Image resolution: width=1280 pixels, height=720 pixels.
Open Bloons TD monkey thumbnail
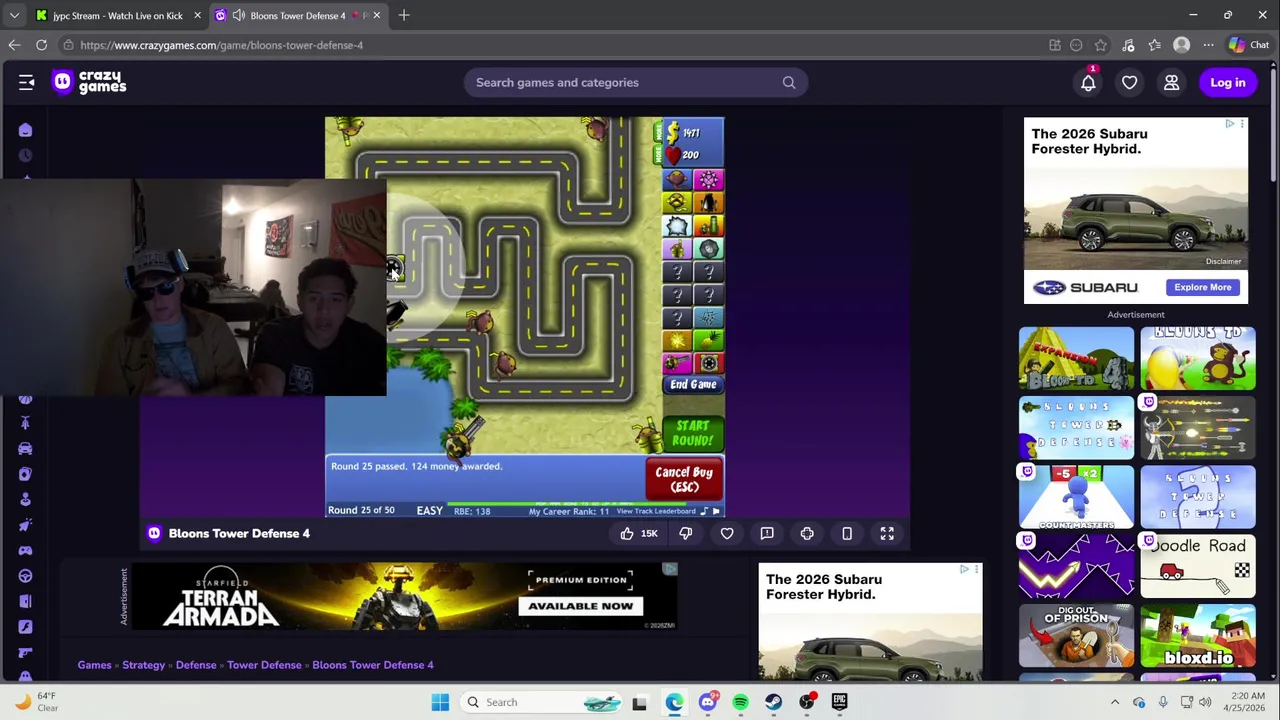1198,359
